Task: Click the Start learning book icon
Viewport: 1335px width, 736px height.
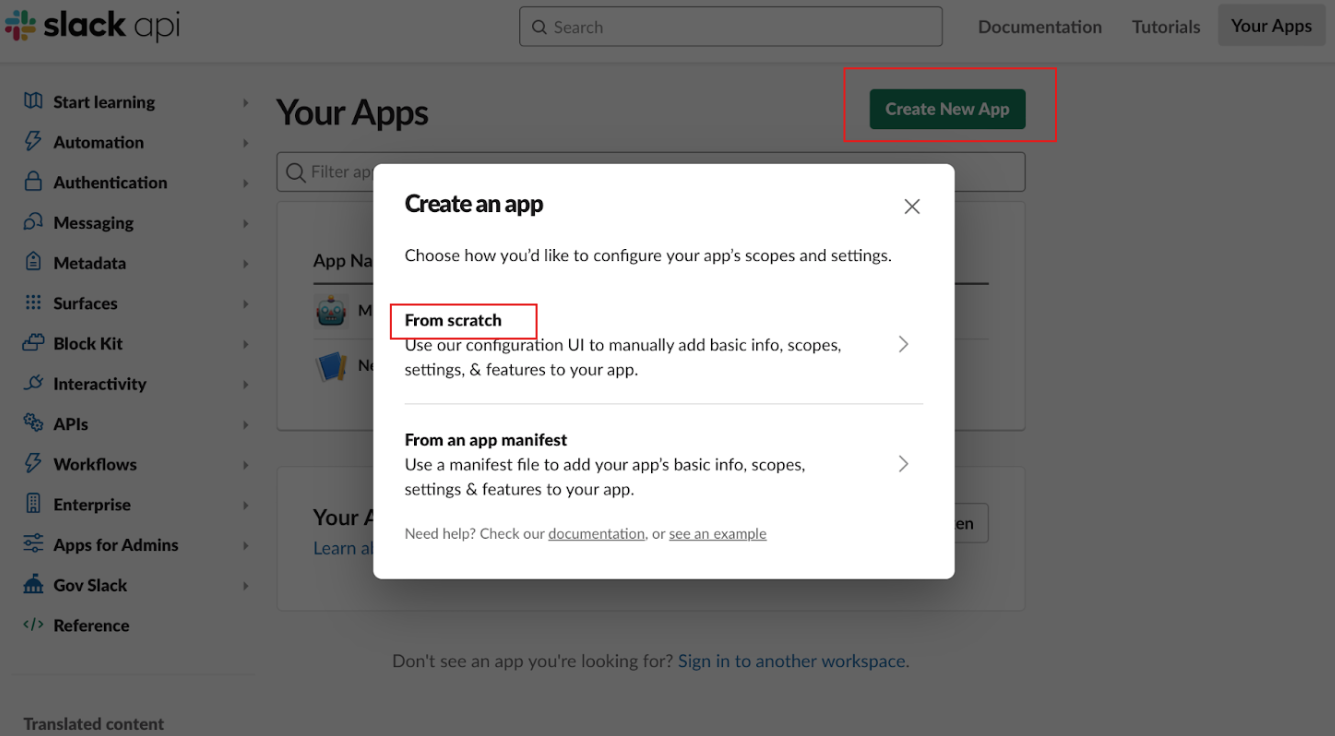Action: (33, 101)
